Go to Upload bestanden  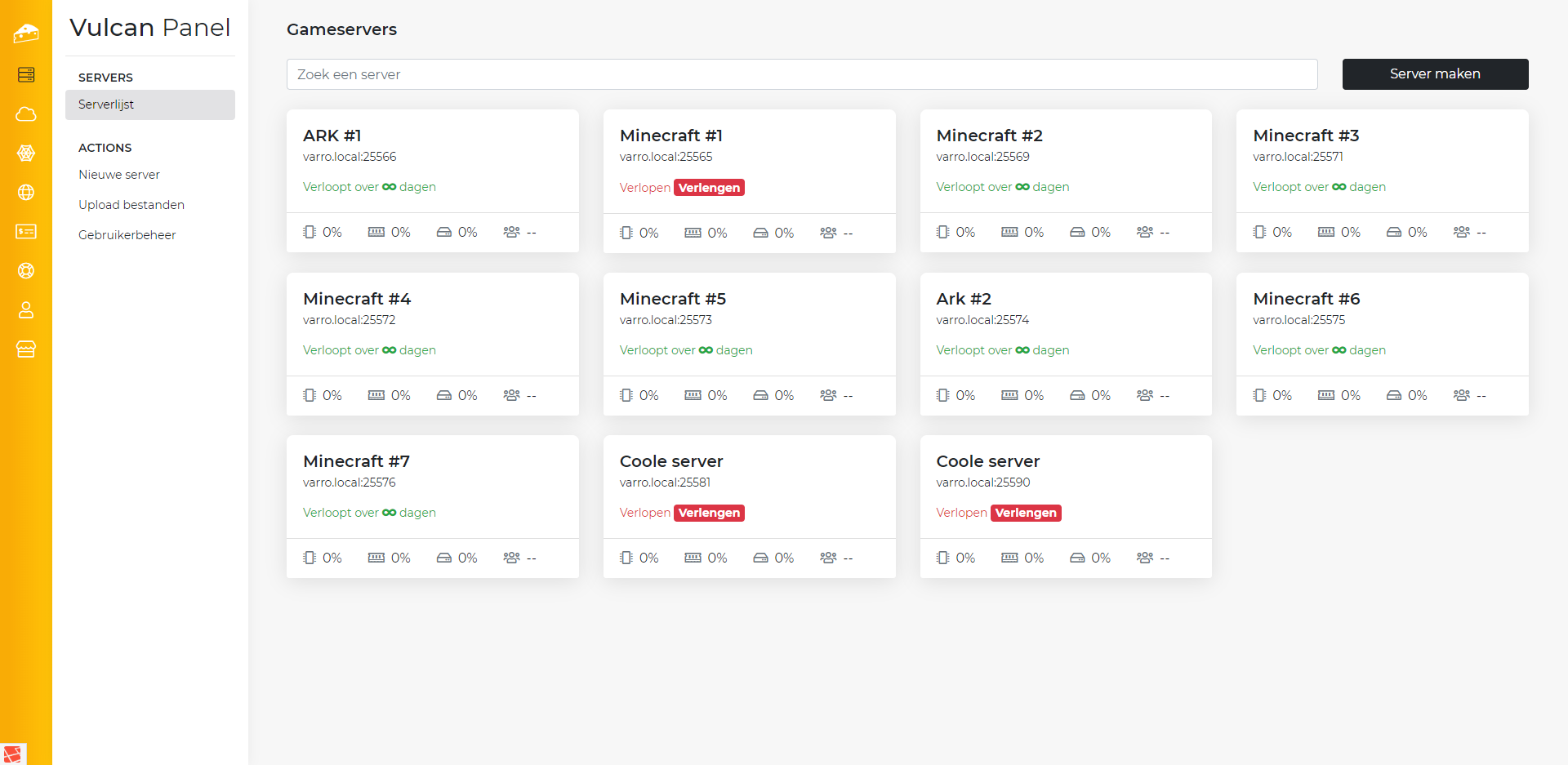point(131,205)
